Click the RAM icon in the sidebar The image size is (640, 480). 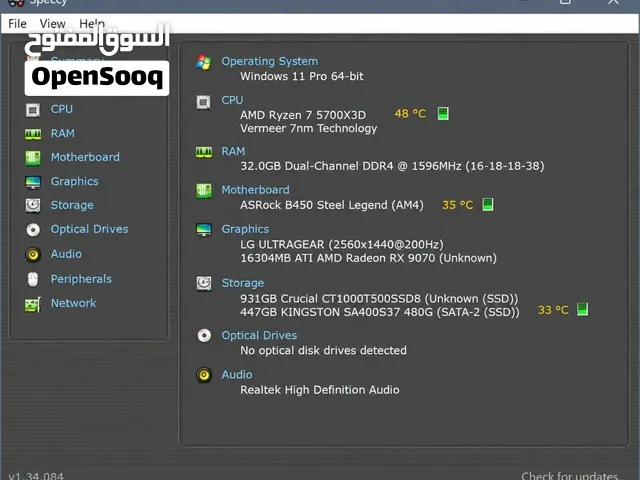click(x=33, y=134)
